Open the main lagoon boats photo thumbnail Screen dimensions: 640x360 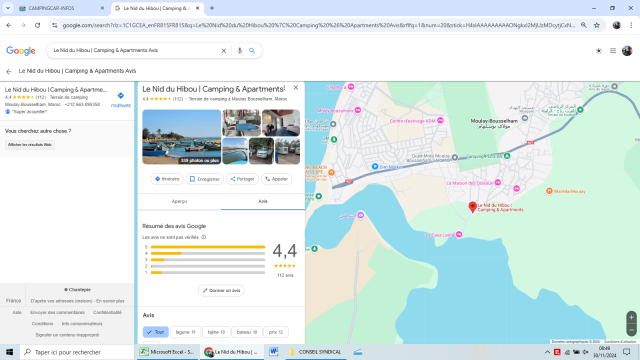point(182,137)
